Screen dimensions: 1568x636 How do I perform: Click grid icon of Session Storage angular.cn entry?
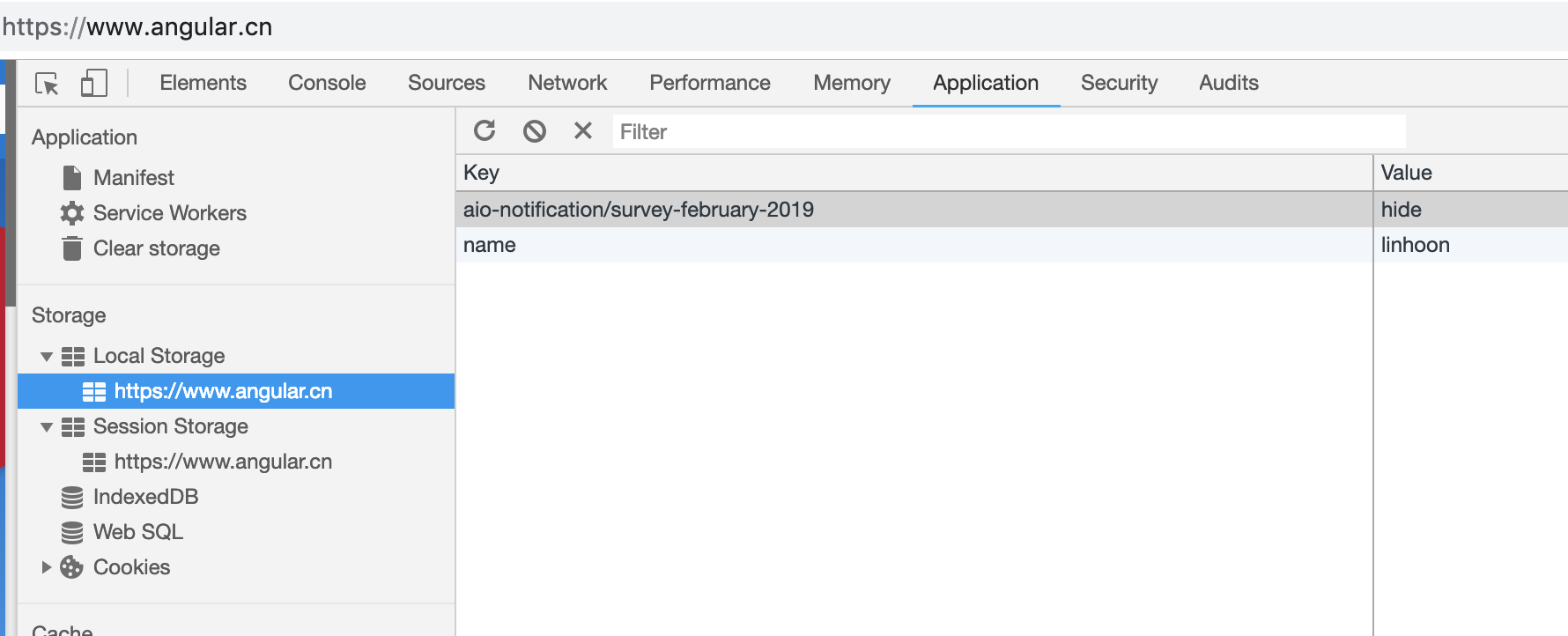tap(94, 462)
